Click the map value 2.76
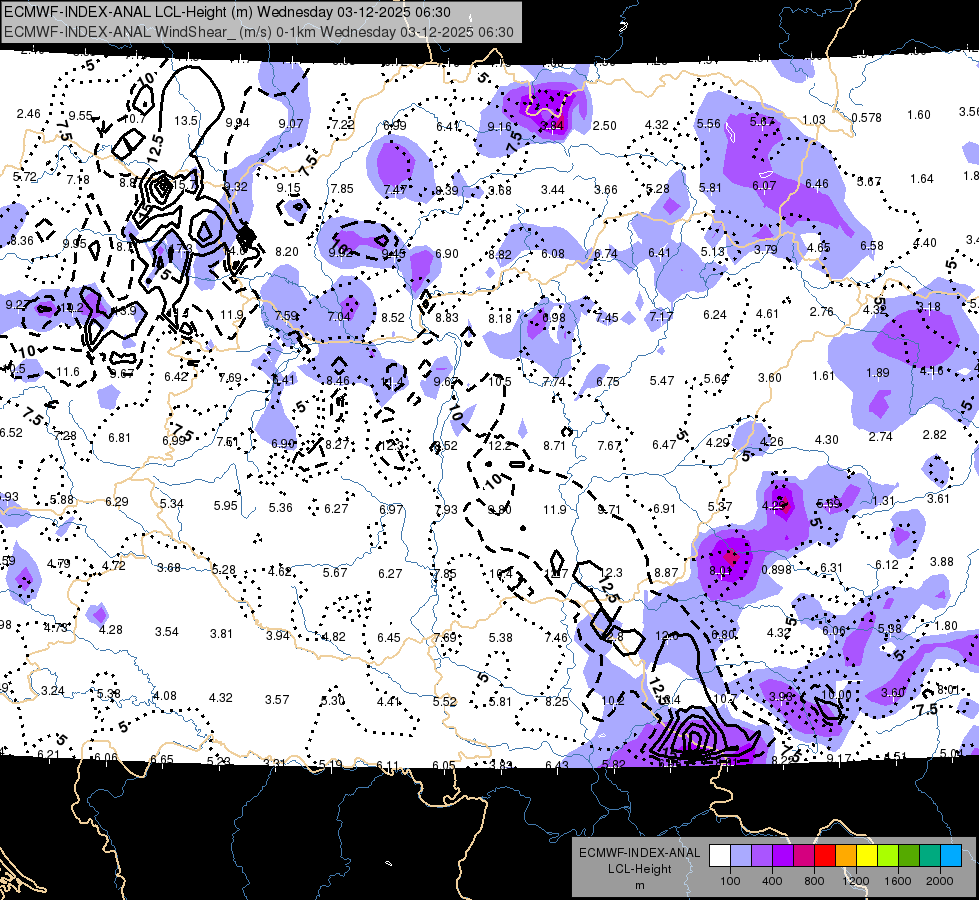 tap(822, 312)
